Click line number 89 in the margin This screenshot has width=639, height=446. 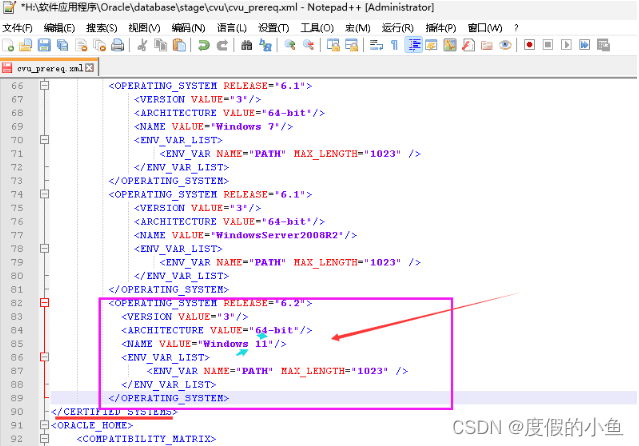coord(17,398)
